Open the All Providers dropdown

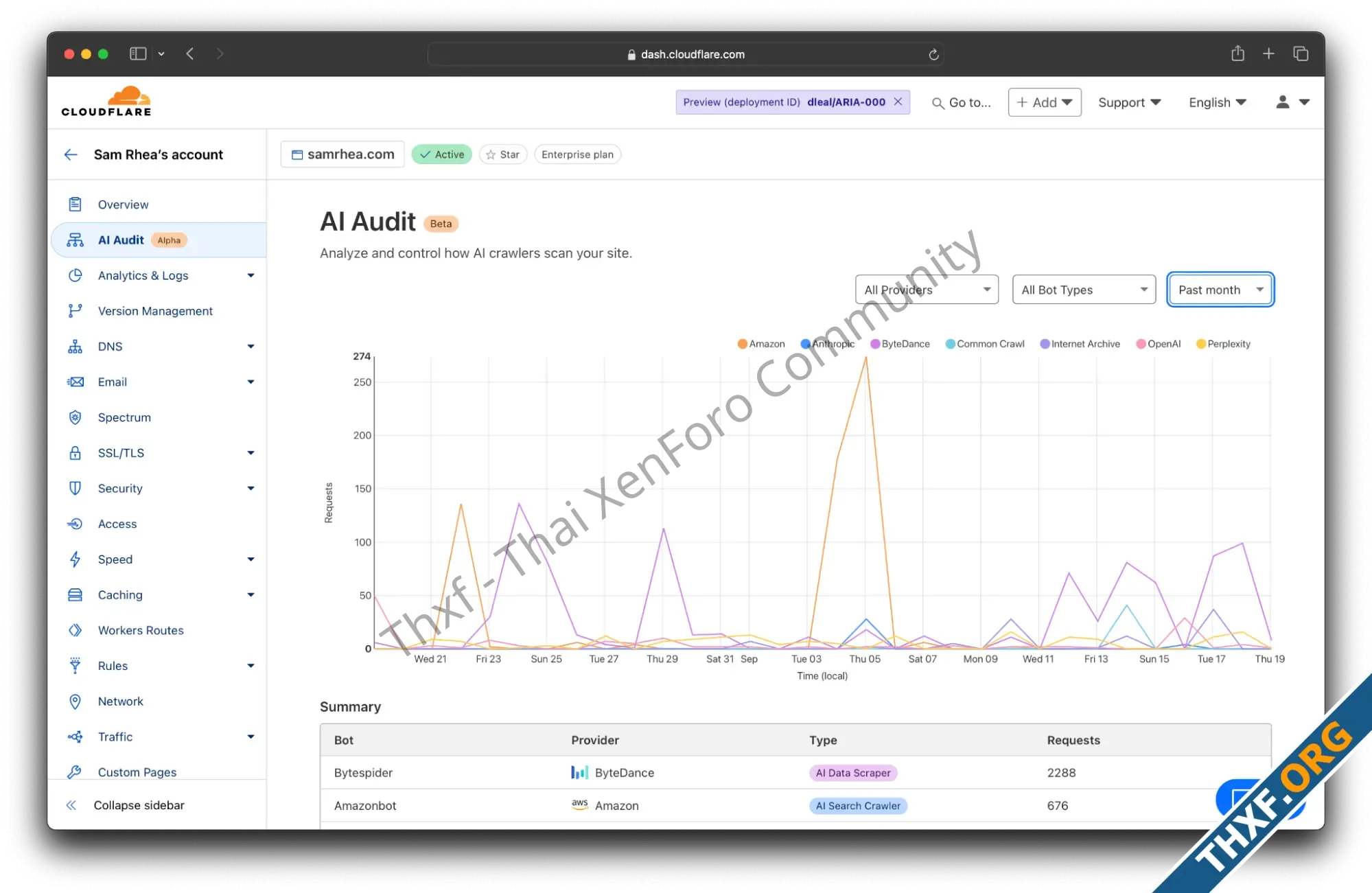click(x=927, y=290)
